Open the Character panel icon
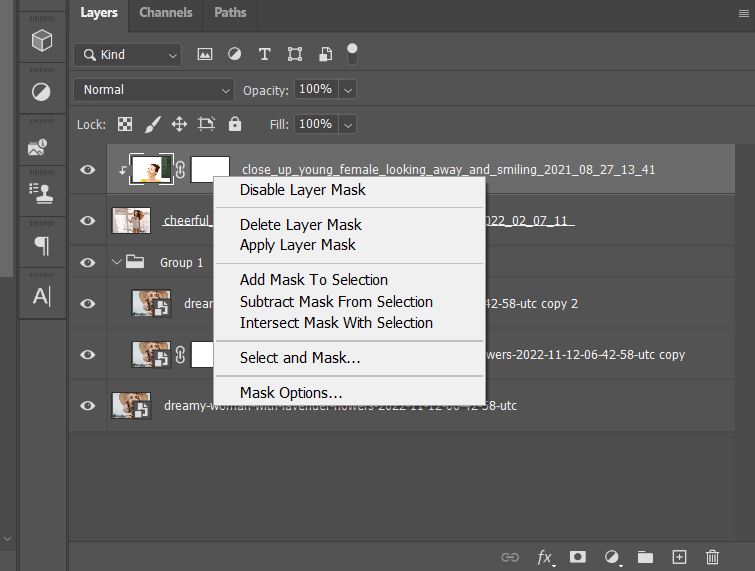755x571 pixels. pyautogui.click(x=41, y=296)
